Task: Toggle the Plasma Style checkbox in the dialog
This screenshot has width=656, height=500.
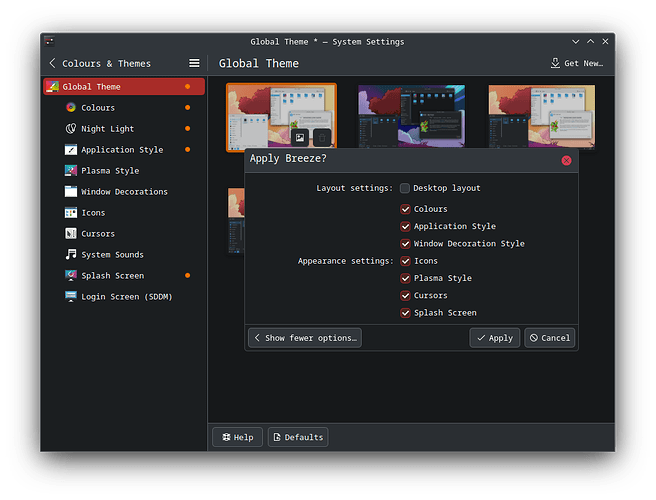Action: click(405, 278)
